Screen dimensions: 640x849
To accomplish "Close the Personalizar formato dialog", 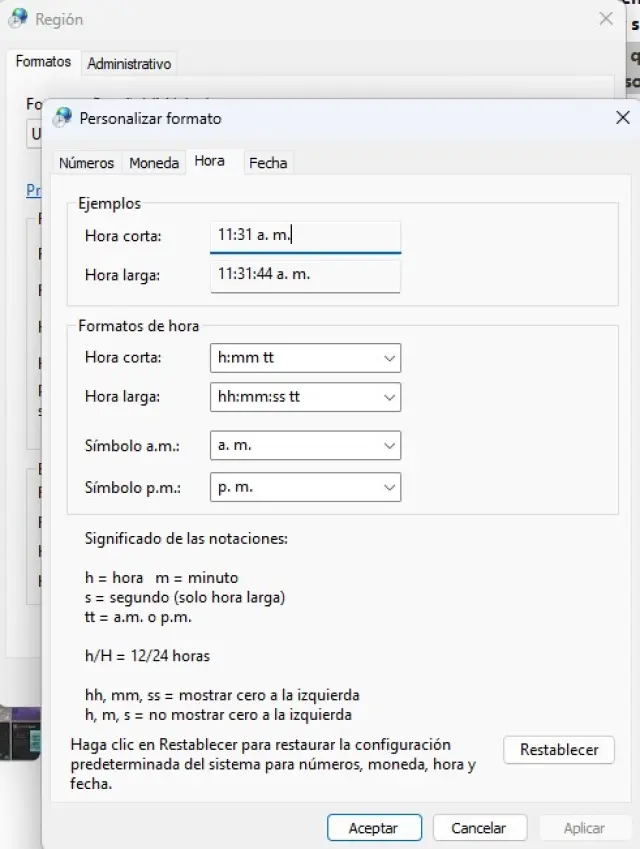I will [x=621, y=118].
